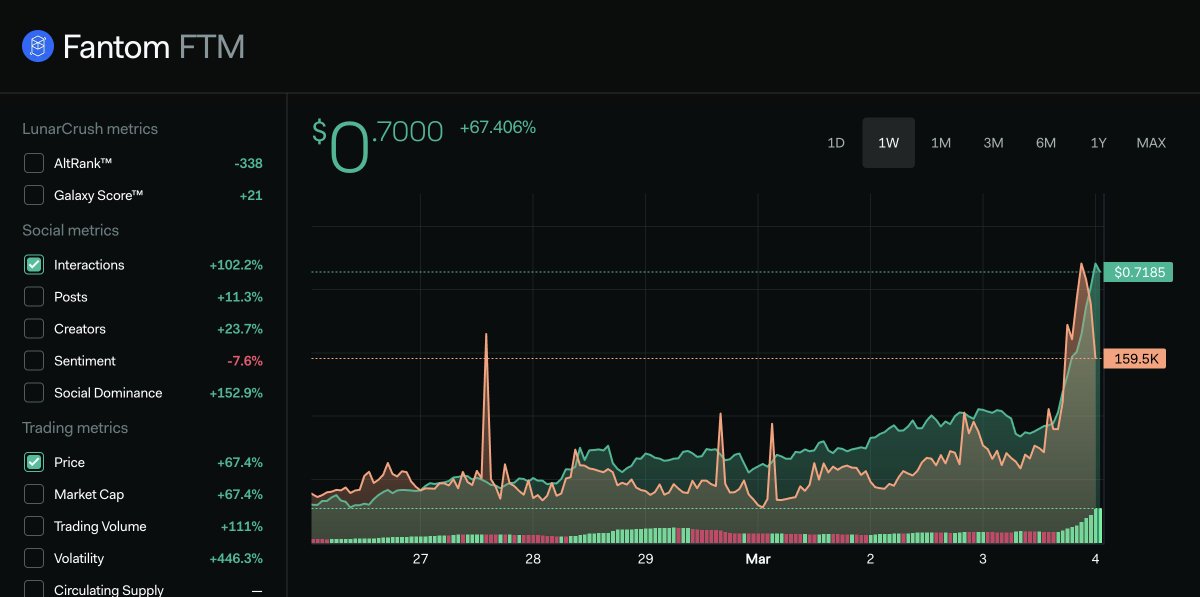1200x597 pixels.
Task: Switch chart range to 1Y
Action: click(1098, 143)
